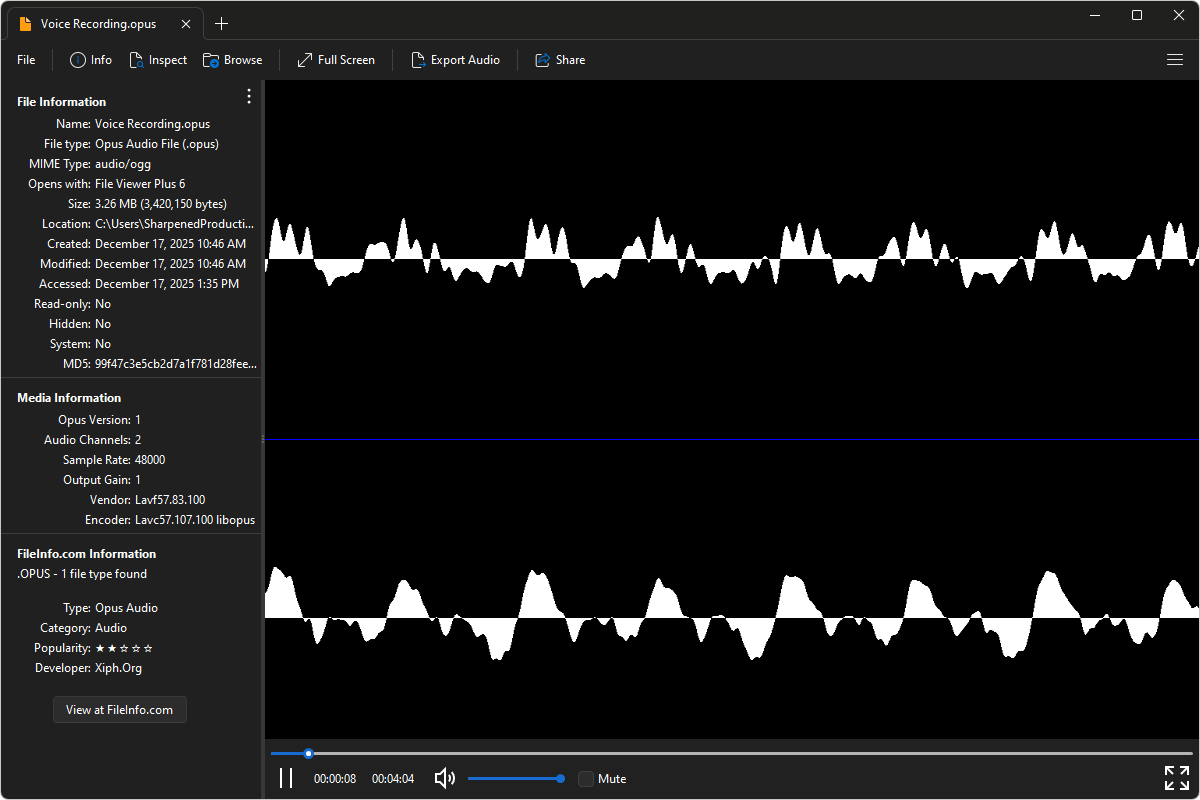
Task: Select the Inspect tool
Action: click(158, 59)
